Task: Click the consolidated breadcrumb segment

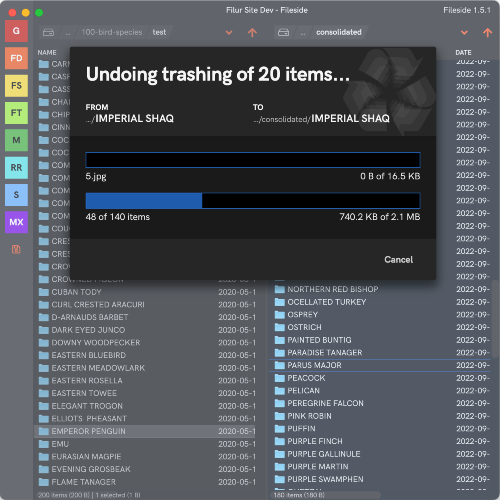Action: [x=339, y=32]
